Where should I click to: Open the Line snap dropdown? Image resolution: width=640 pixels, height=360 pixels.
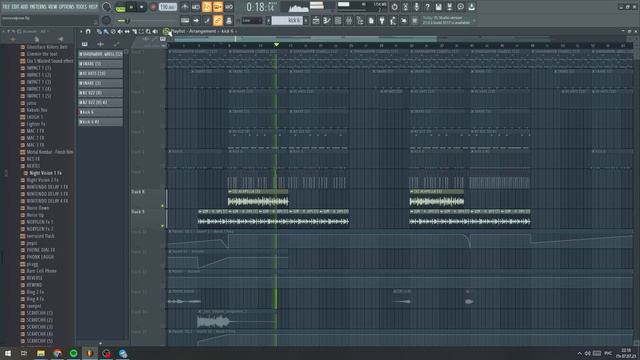[251, 20]
